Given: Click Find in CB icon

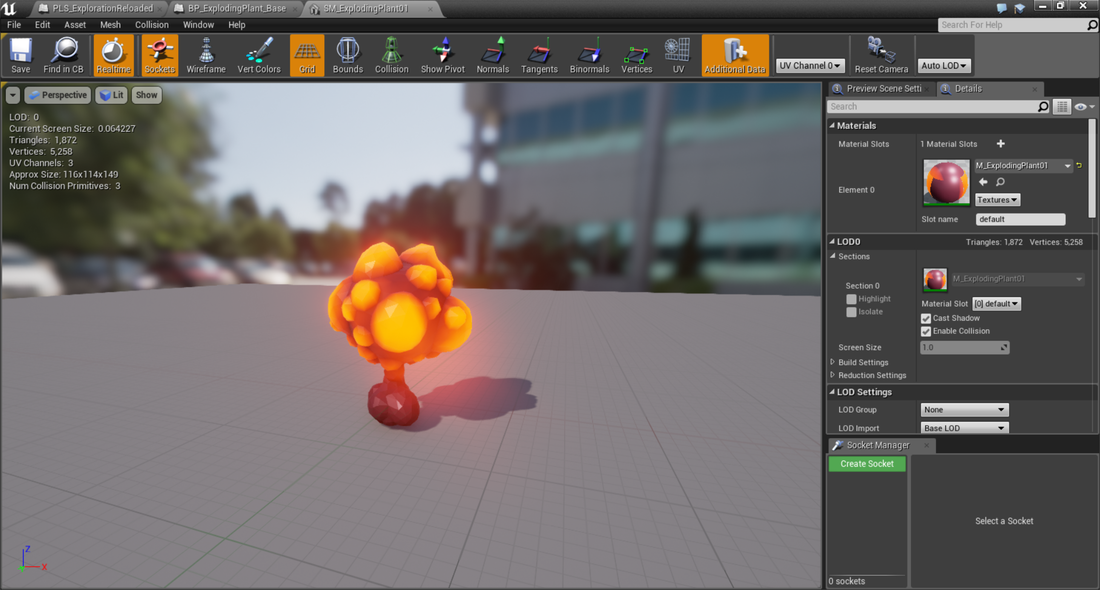Looking at the screenshot, I should click(x=63, y=56).
